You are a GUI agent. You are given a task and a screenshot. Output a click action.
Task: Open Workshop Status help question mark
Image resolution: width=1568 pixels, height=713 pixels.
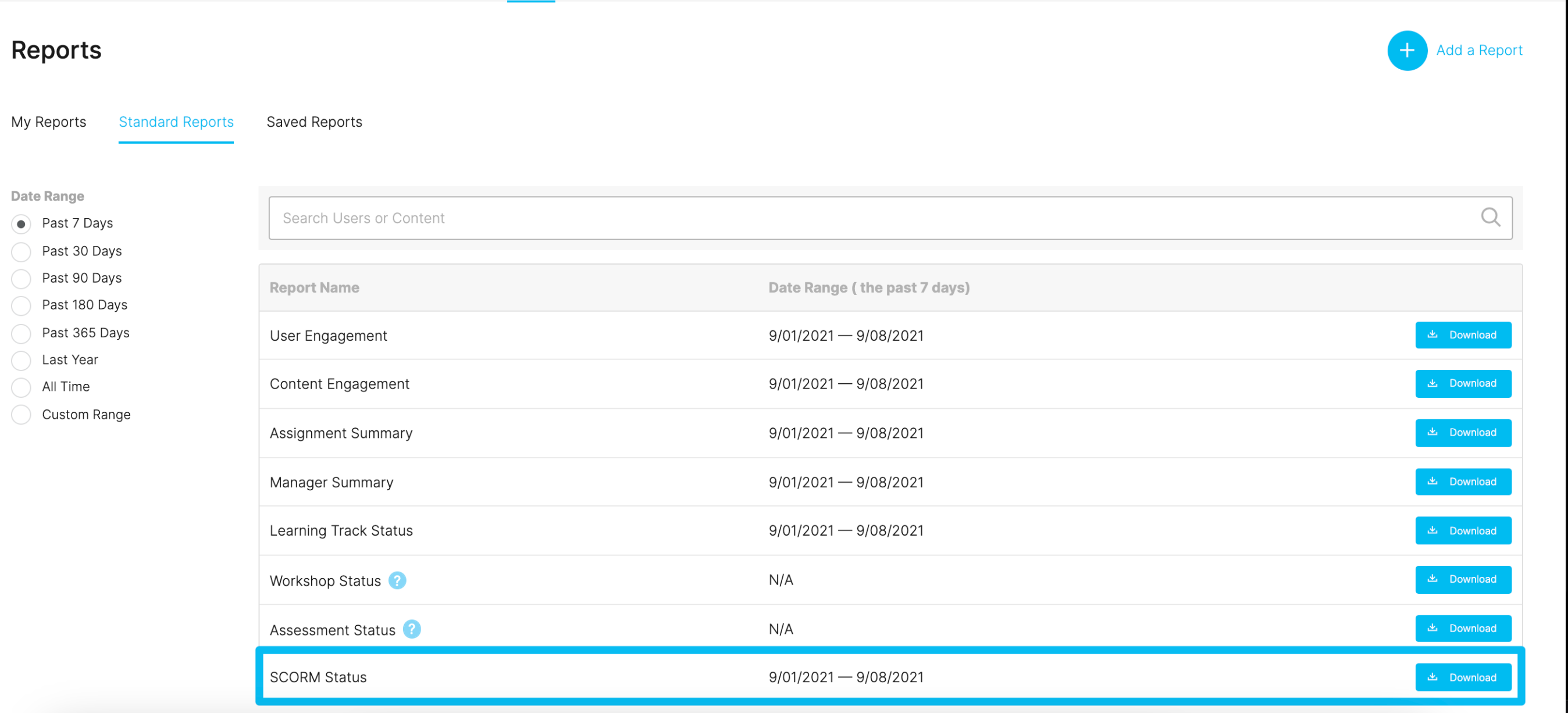click(397, 580)
